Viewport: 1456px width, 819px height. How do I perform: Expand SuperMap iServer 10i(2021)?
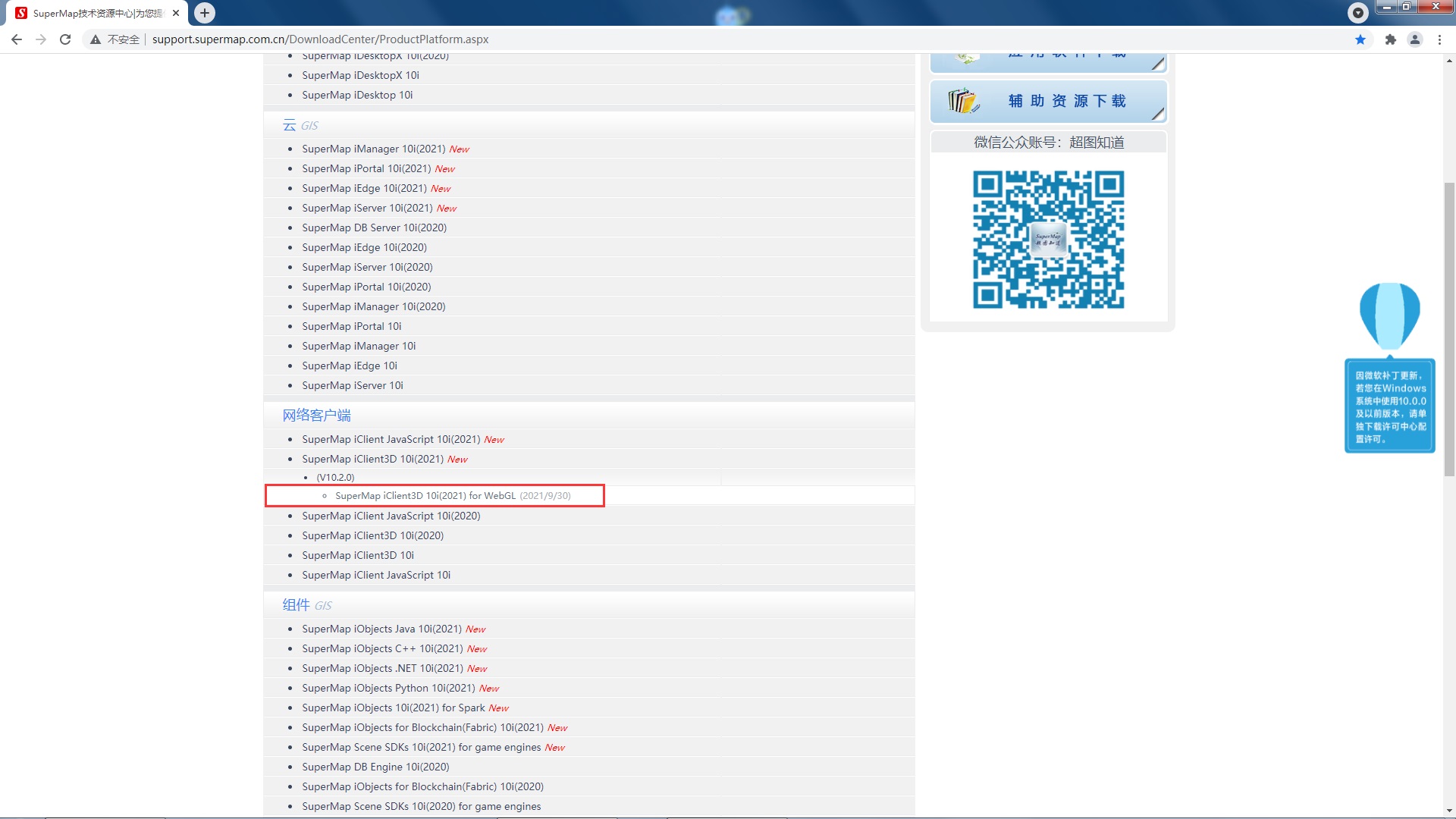[x=367, y=208]
